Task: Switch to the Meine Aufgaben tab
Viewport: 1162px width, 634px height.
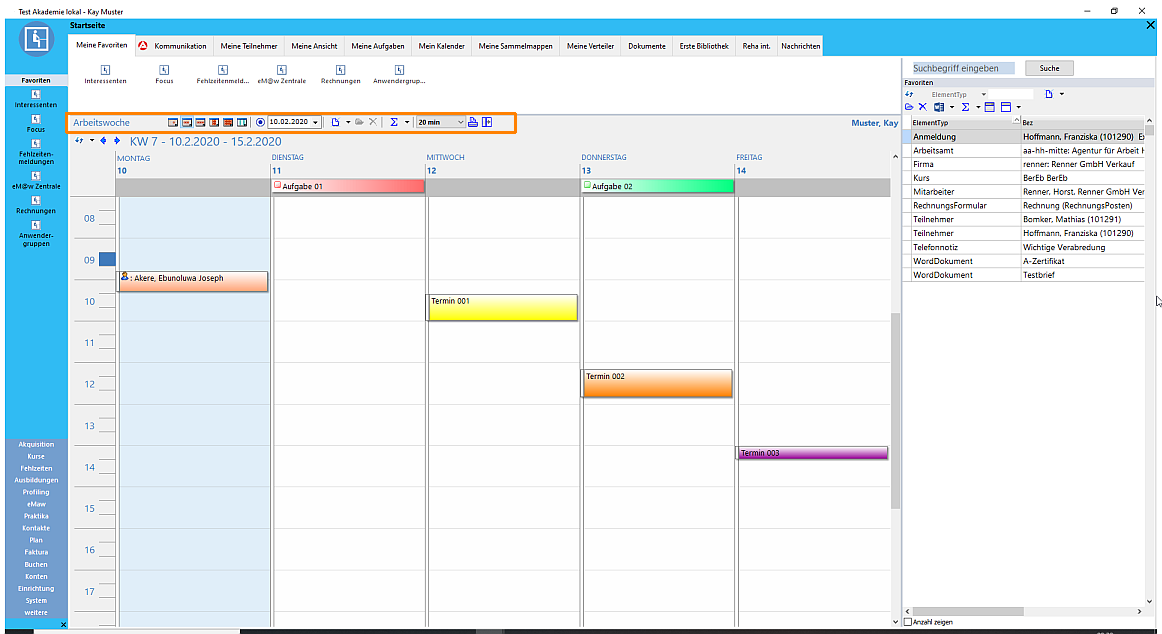Action: 377,46
